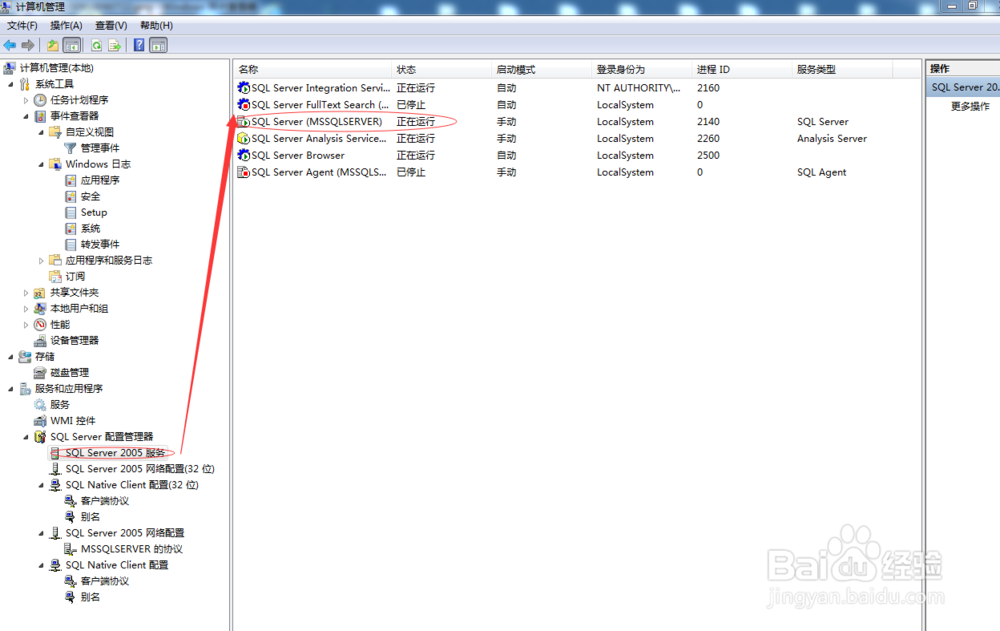The image size is (1000, 631).
Task: Select SQL Server 2005 网络配置(32 位)
Action: click(x=140, y=469)
